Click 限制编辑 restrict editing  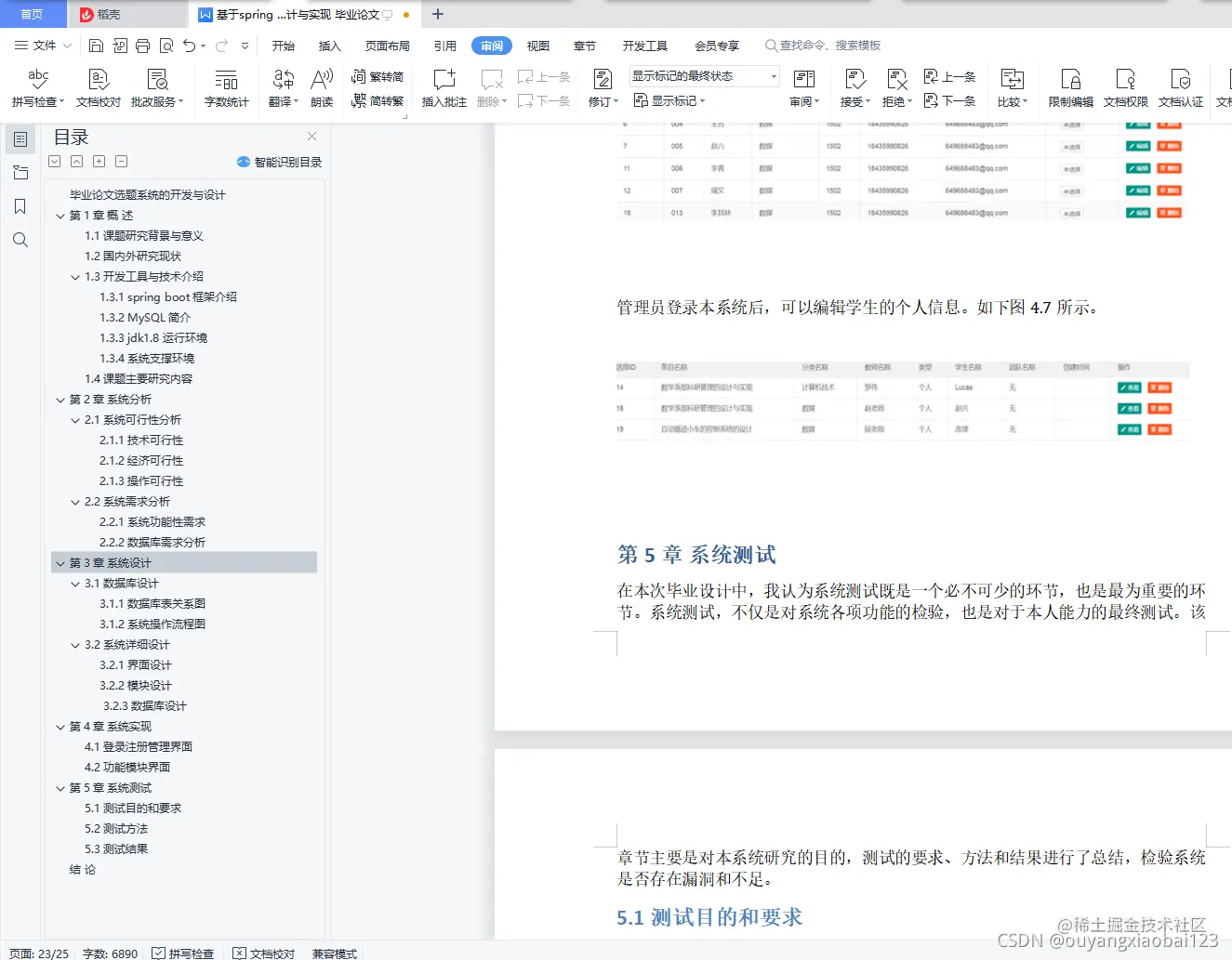pyautogui.click(x=1071, y=88)
